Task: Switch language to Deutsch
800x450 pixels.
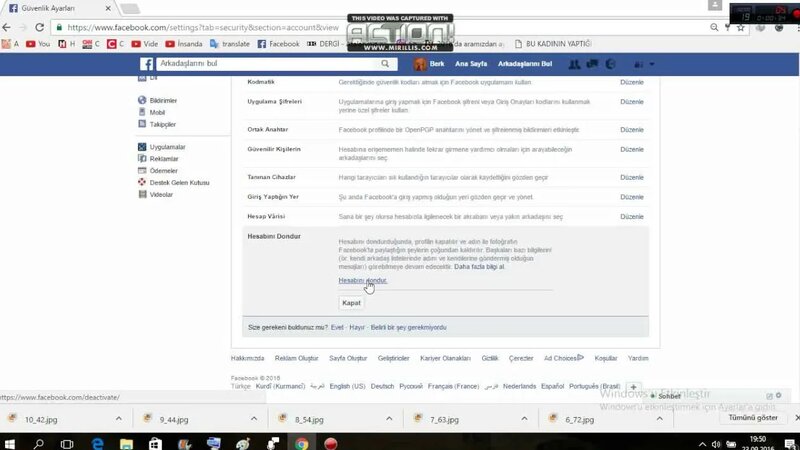Action: 382,387
